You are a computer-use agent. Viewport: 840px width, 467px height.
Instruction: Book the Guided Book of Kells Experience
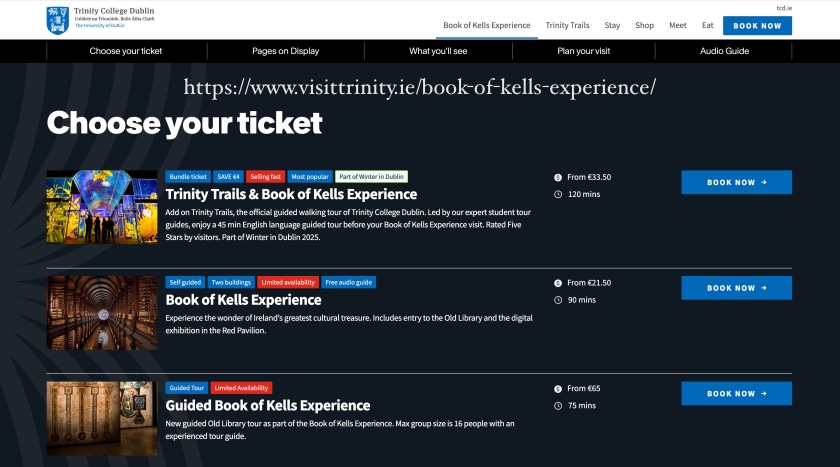coord(736,393)
